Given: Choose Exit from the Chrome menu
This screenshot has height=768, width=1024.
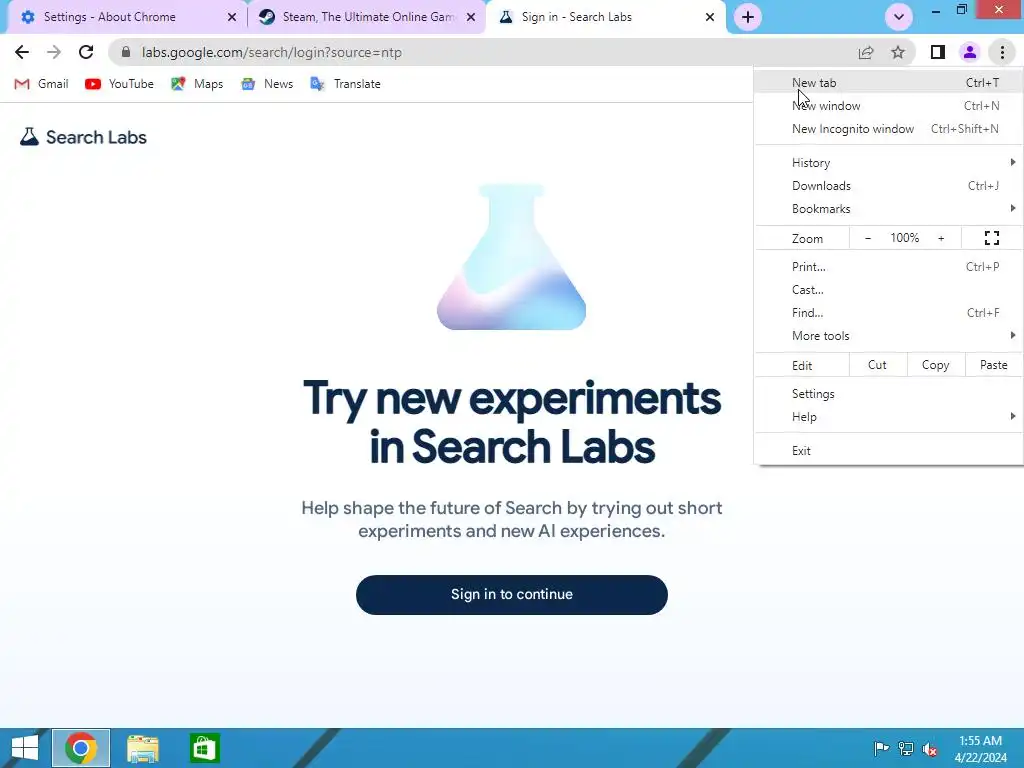Looking at the screenshot, I should [x=888, y=451].
